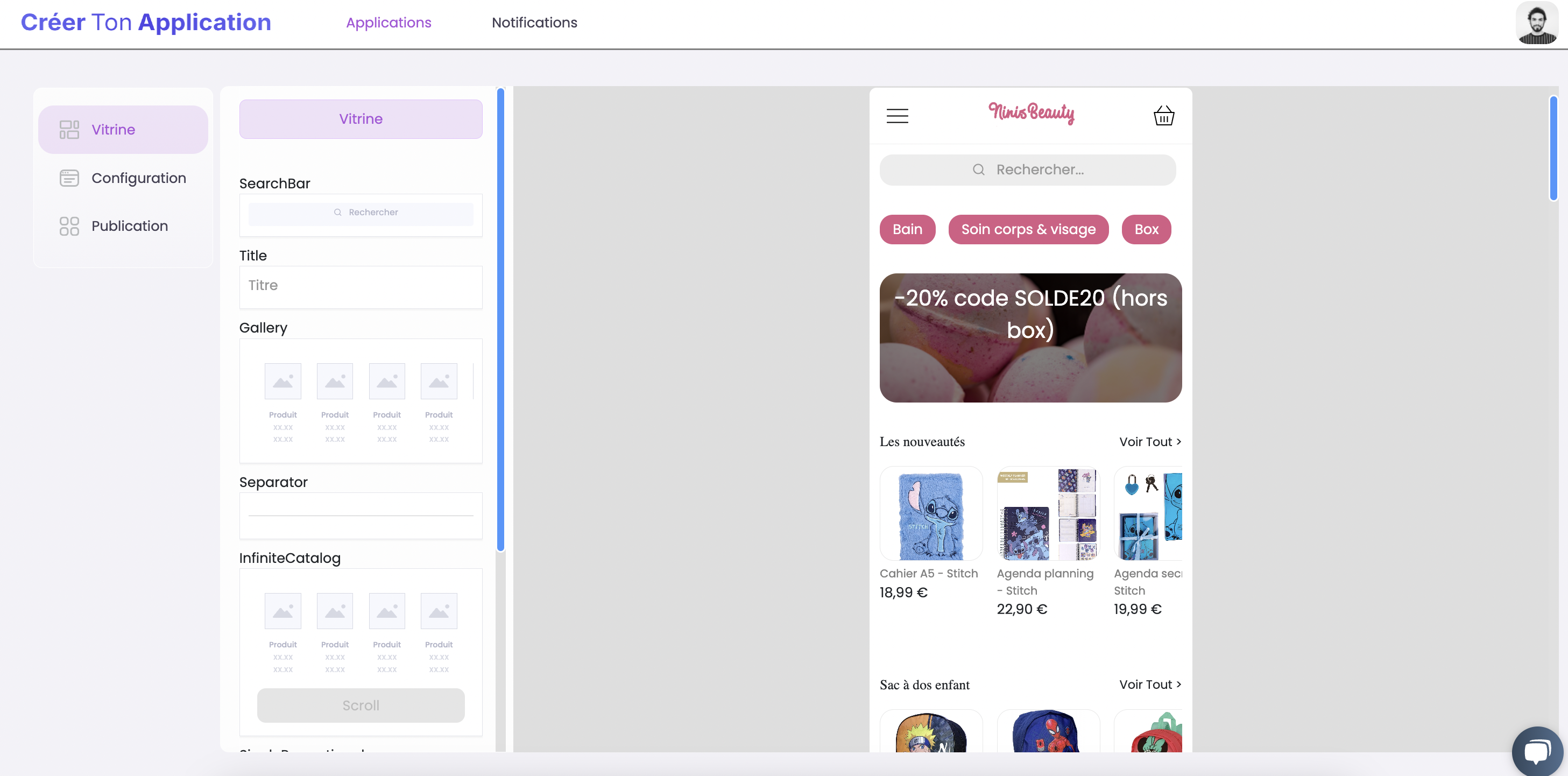Screen dimensions: 1568x776
Task: Open the shopping cart in the phone preview
Action: click(x=1163, y=116)
